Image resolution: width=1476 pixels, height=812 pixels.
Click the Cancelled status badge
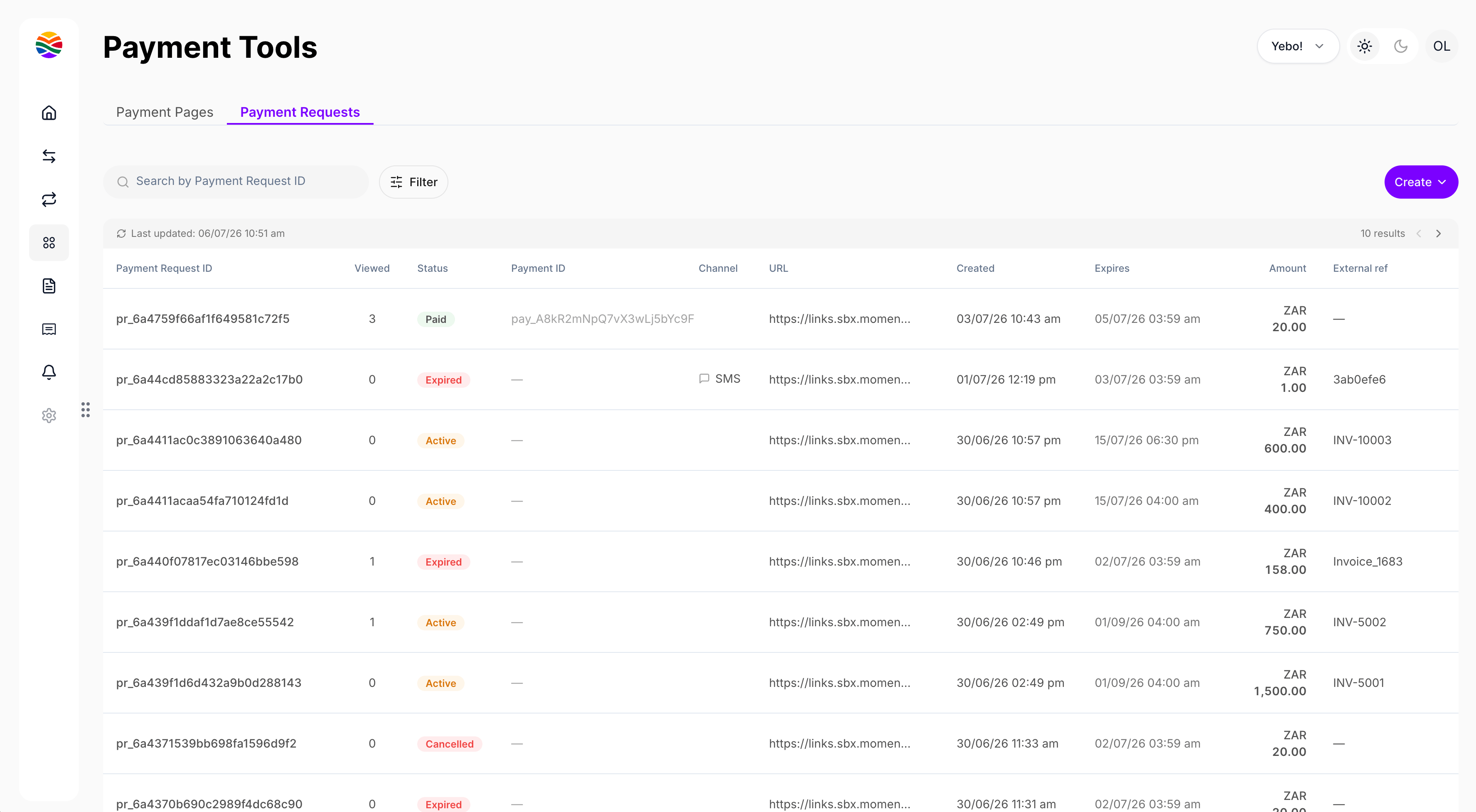(449, 744)
